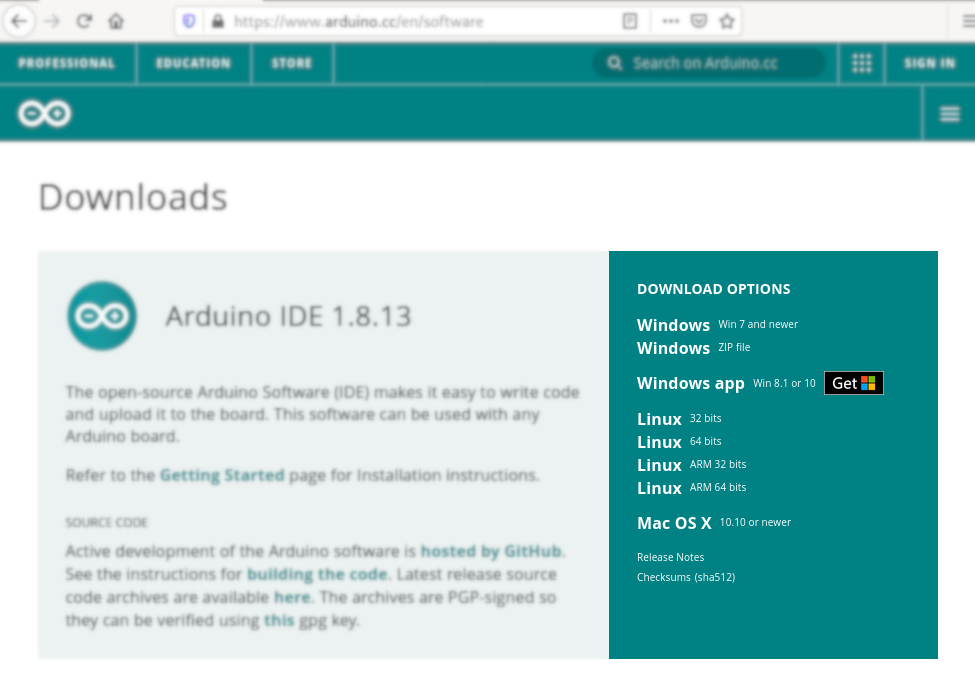Toggle reader view in address bar
The width and height of the screenshot is (975, 679).
[630, 21]
